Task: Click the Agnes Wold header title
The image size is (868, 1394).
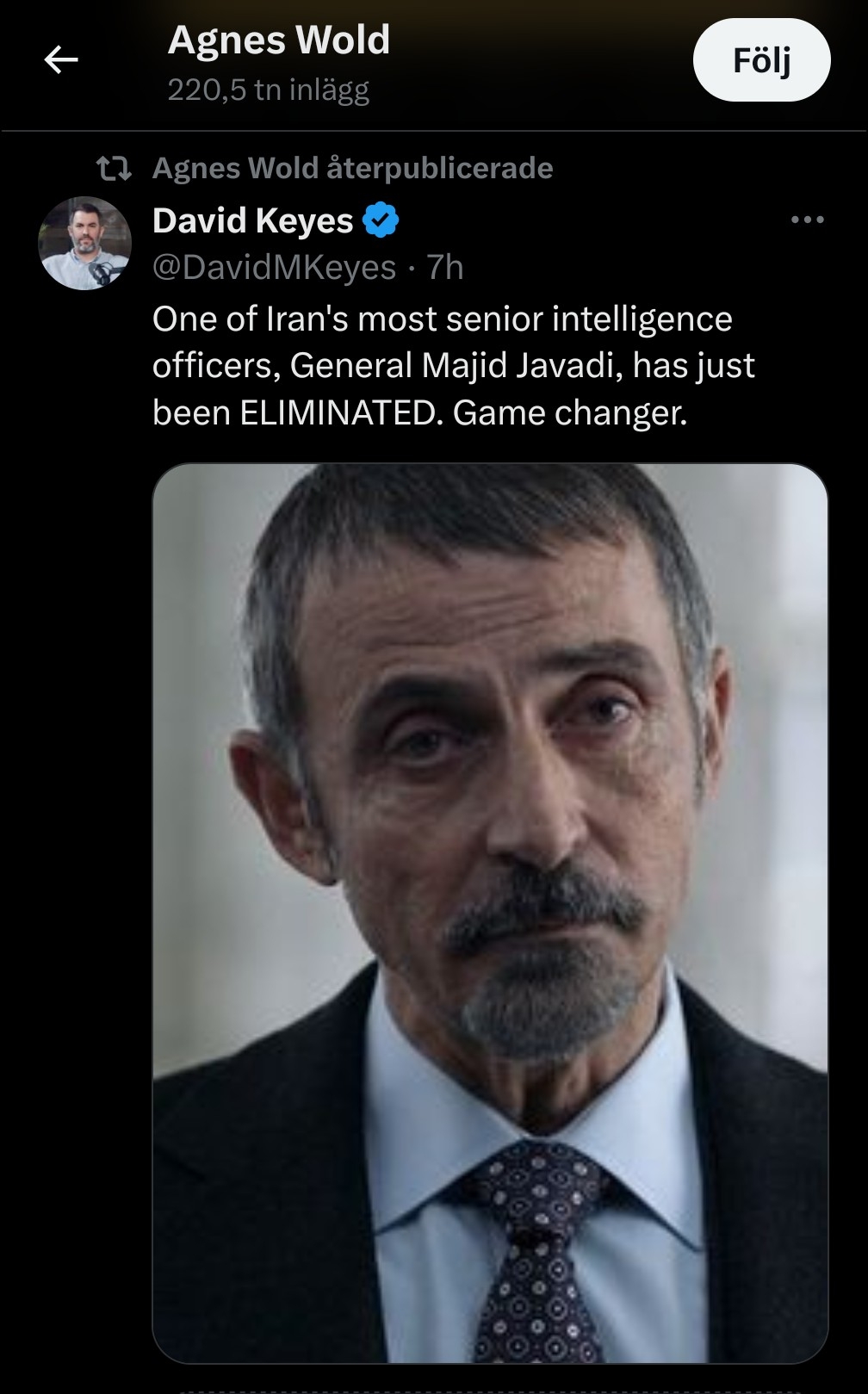Action: coord(279,40)
